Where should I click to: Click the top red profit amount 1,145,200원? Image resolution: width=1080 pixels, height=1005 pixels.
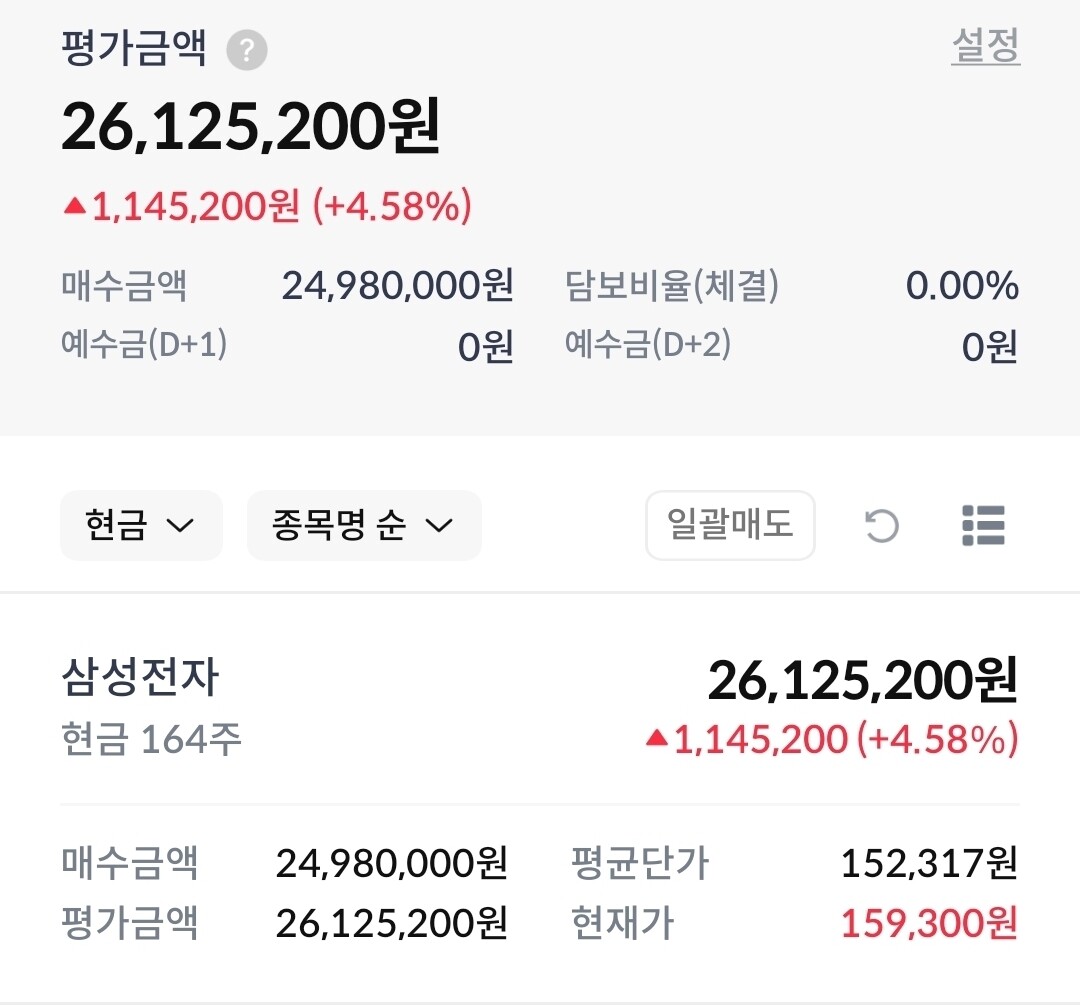pos(196,207)
